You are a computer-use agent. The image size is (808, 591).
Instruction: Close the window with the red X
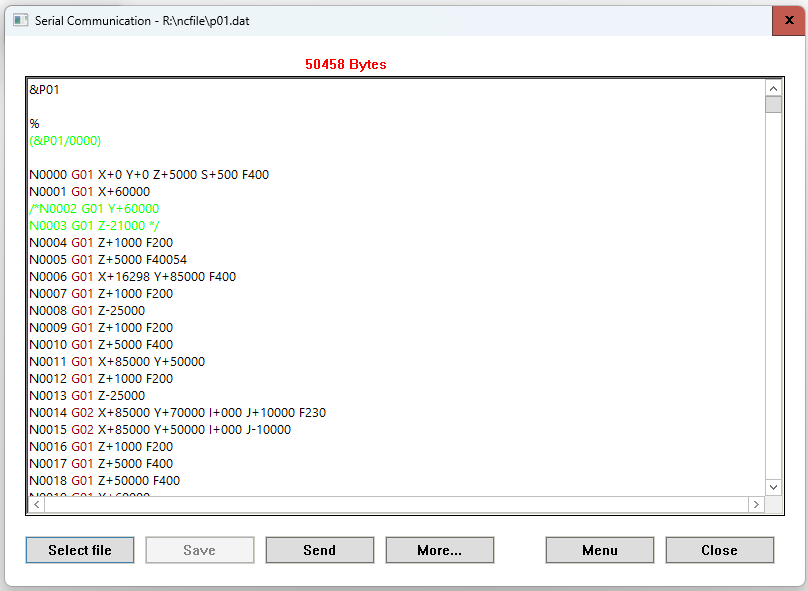tap(788, 20)
